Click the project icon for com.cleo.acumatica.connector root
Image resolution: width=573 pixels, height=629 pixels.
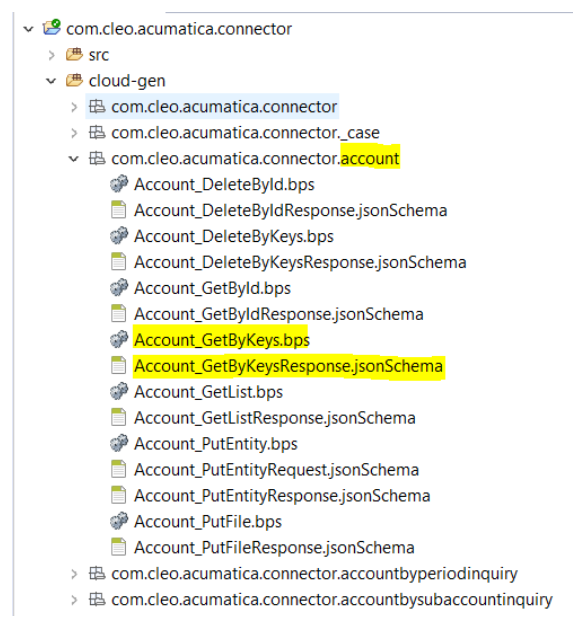pos(52,28)
